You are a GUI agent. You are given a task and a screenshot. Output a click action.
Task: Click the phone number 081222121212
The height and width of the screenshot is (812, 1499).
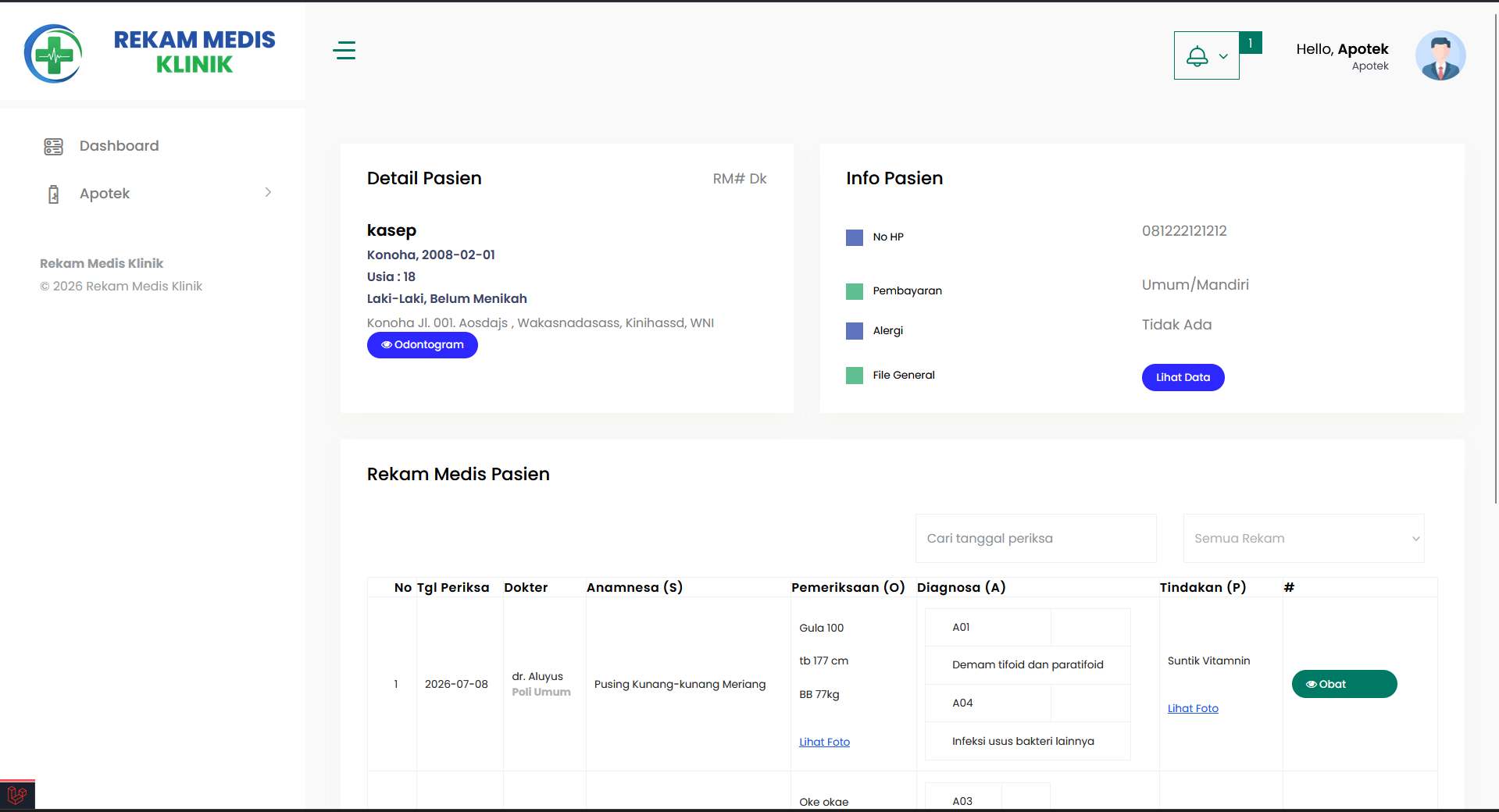pyautogui.click(x=1184, y=231)
